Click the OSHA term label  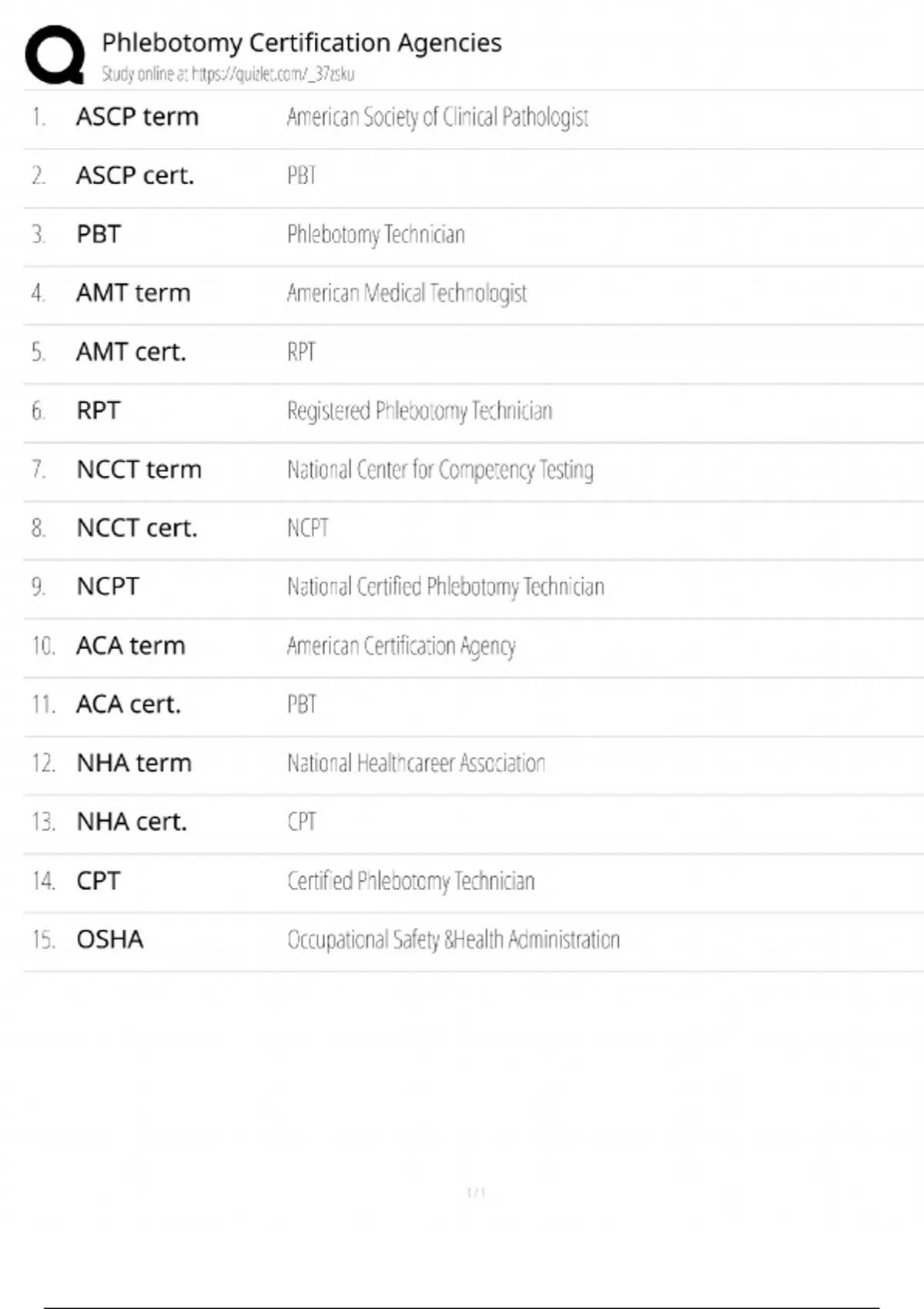point(110,939)
